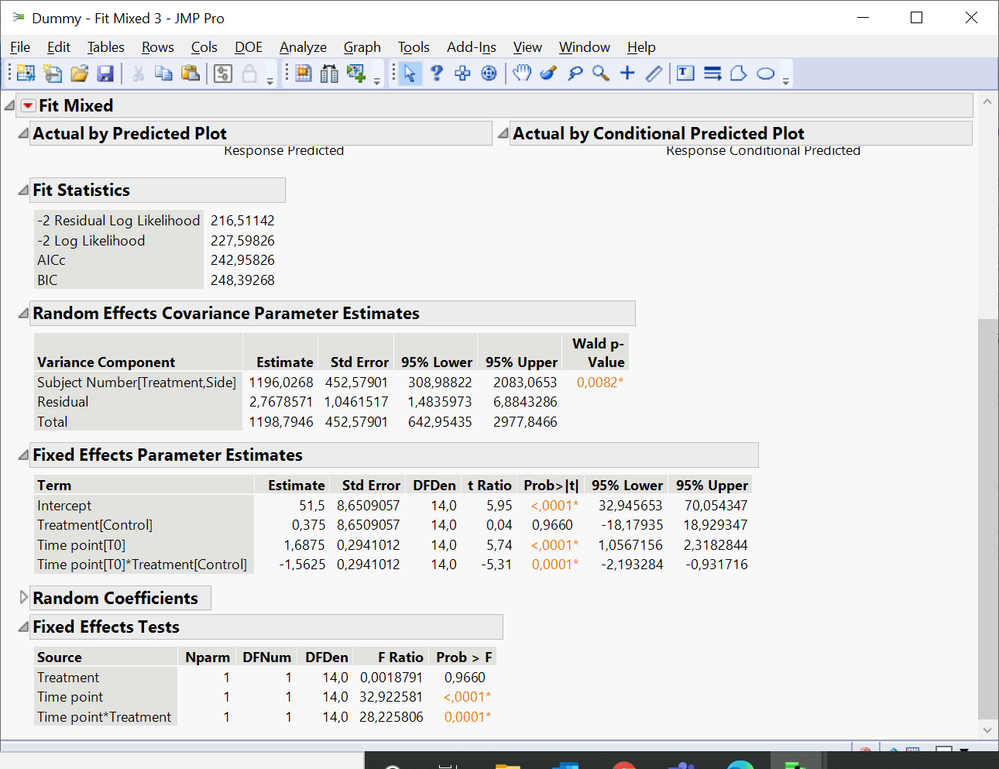Expand the Random Coefficients section
999x769 pixels.
(x=24, y=598)
